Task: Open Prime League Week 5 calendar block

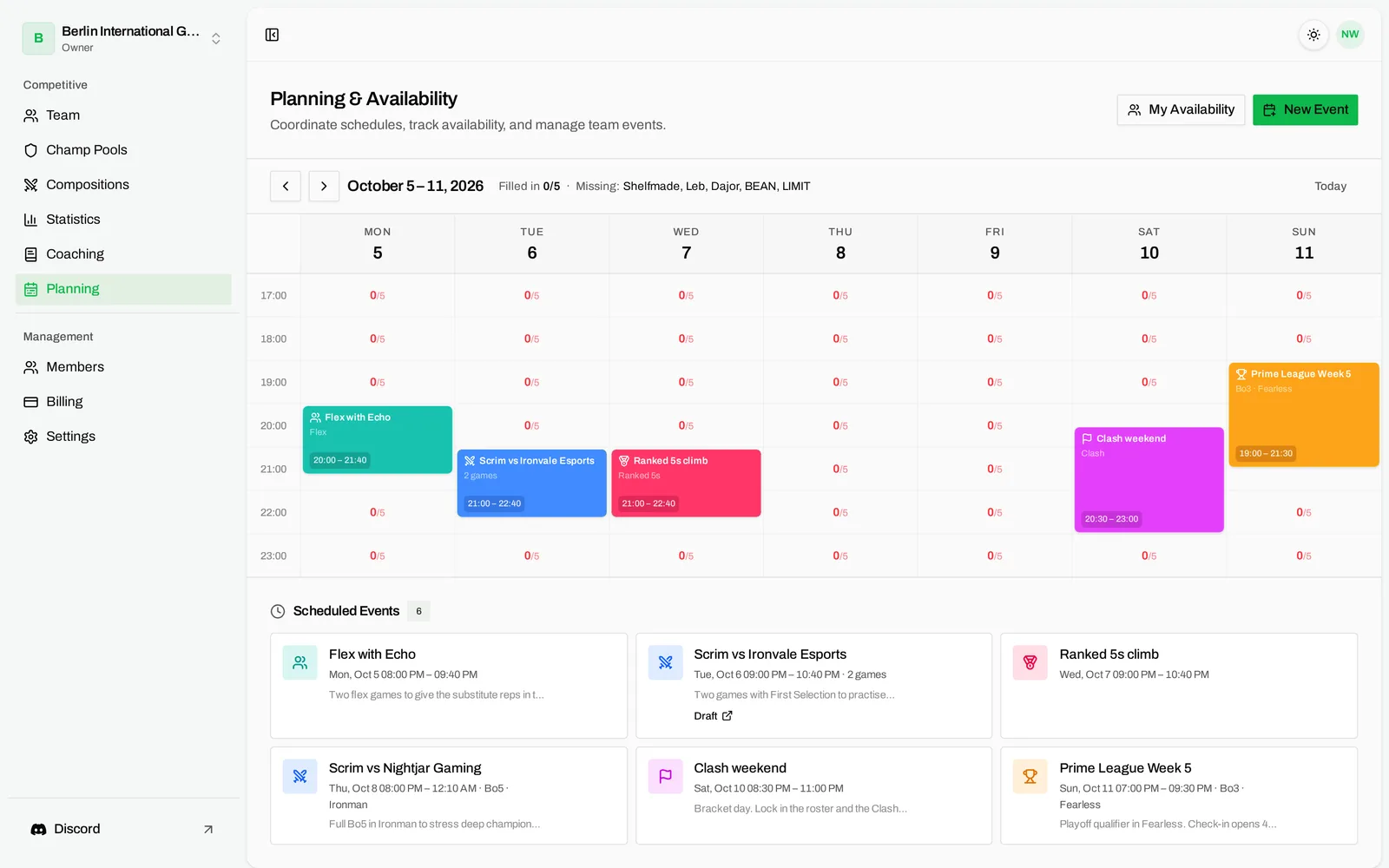Action: pyautogui.click(x=1304, y=415)
